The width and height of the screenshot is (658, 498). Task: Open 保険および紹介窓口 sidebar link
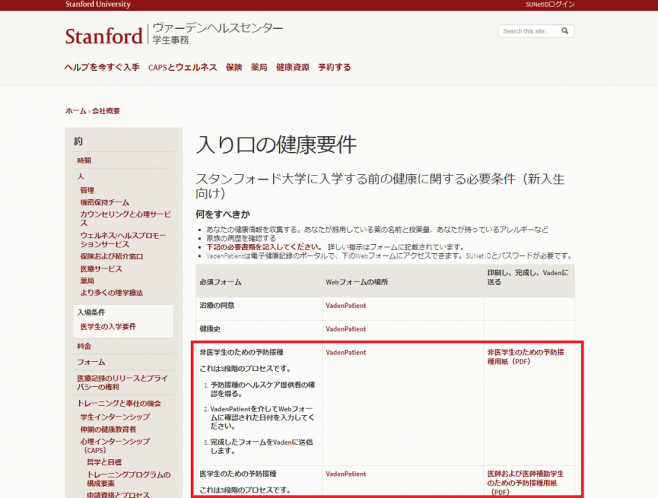coord(112,256)
